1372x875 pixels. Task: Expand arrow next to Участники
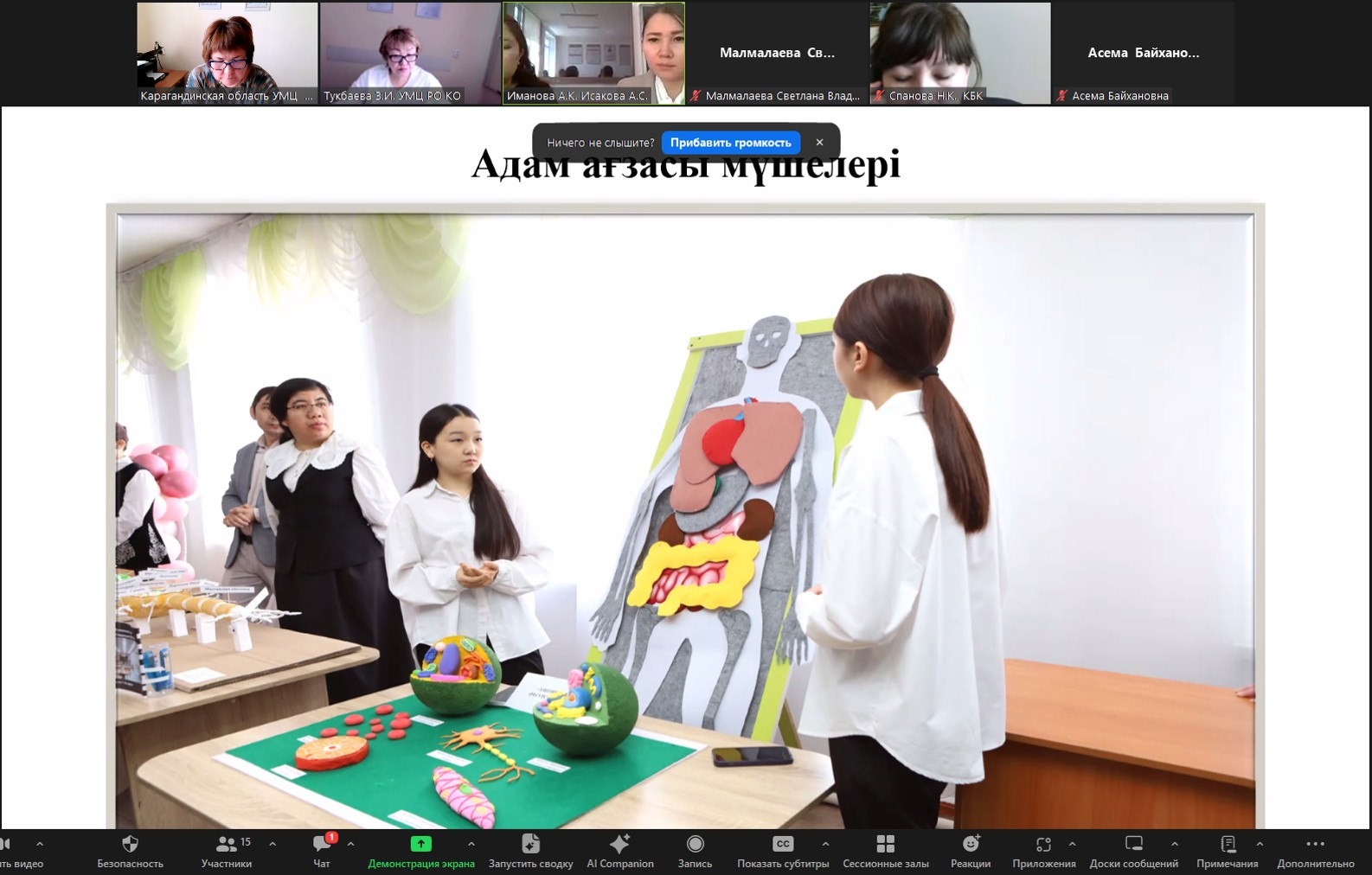pos(272,844)
